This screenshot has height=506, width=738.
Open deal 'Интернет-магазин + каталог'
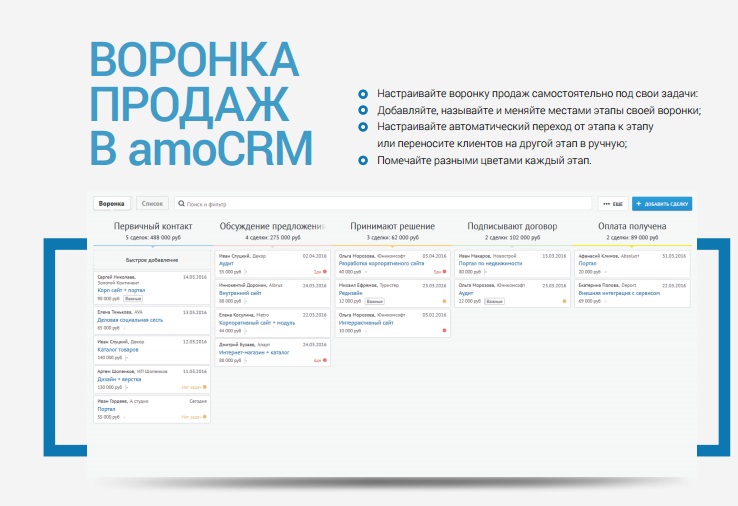click(254, 352)
